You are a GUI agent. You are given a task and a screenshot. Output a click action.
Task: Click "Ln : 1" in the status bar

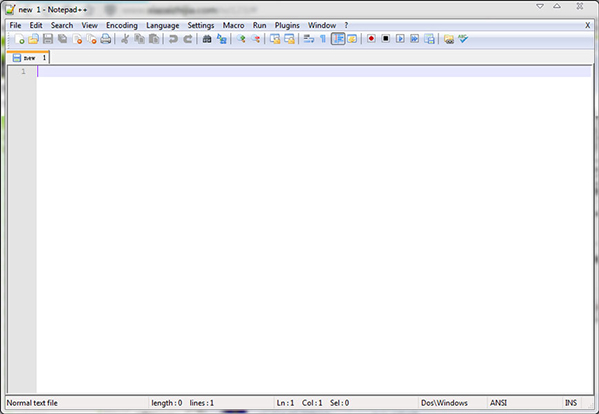[x=285, y=403]
